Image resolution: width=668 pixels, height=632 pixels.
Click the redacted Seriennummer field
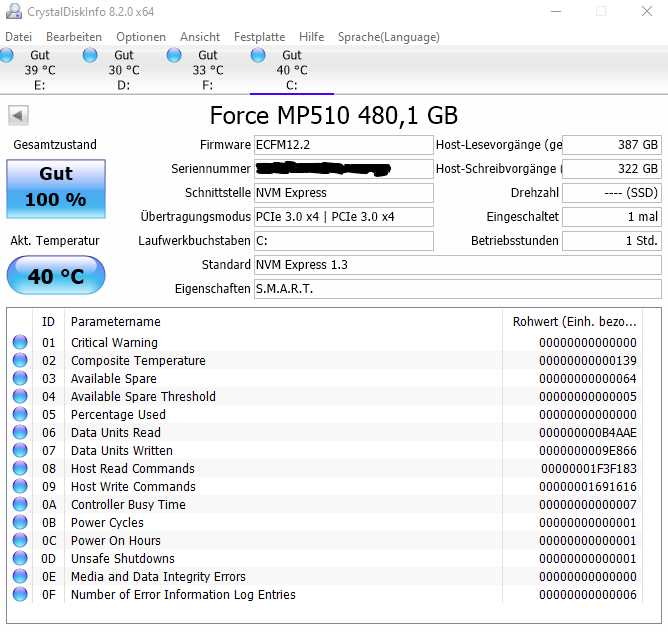tap(344, 169)
